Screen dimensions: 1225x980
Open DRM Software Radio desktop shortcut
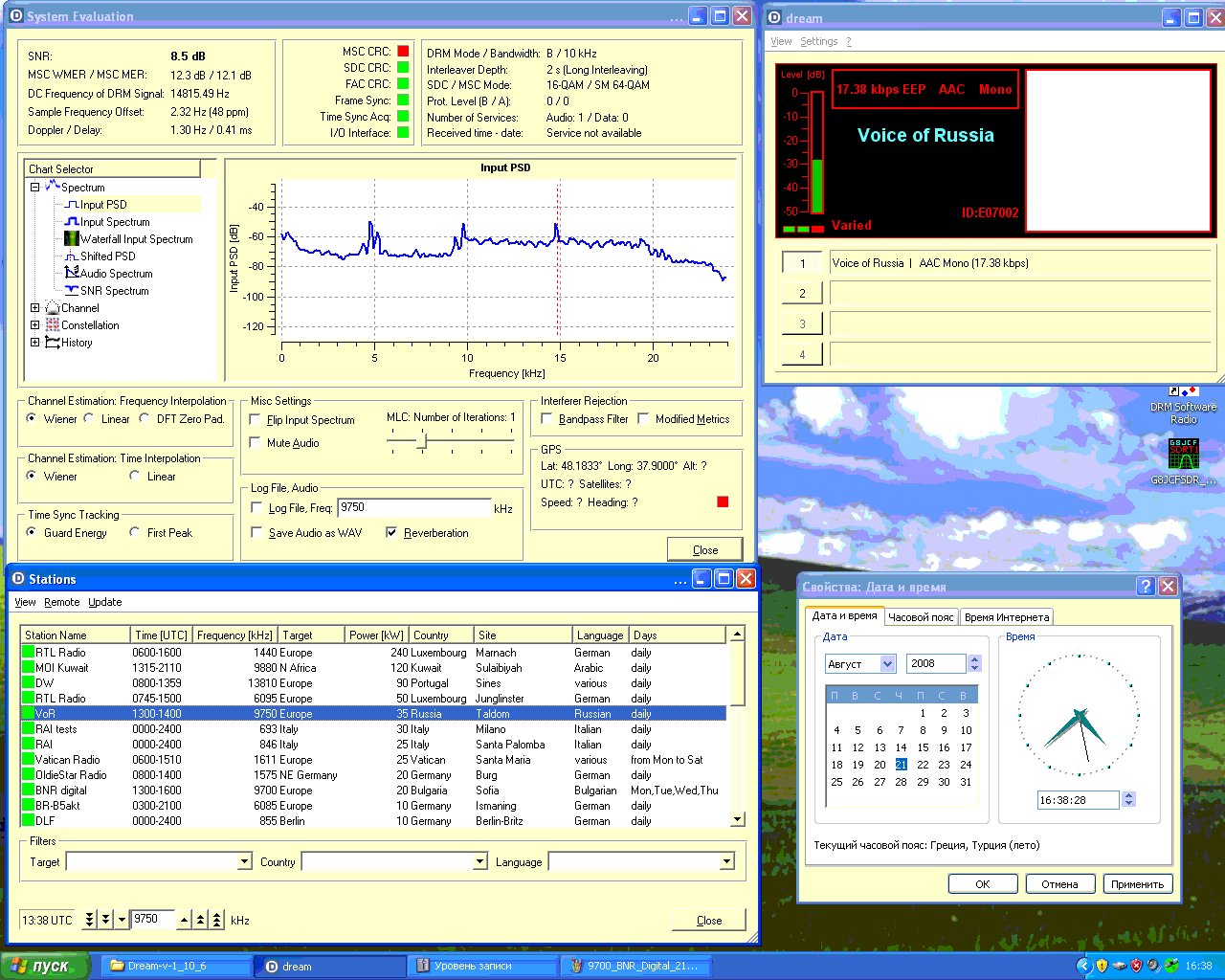[1184, 406]
